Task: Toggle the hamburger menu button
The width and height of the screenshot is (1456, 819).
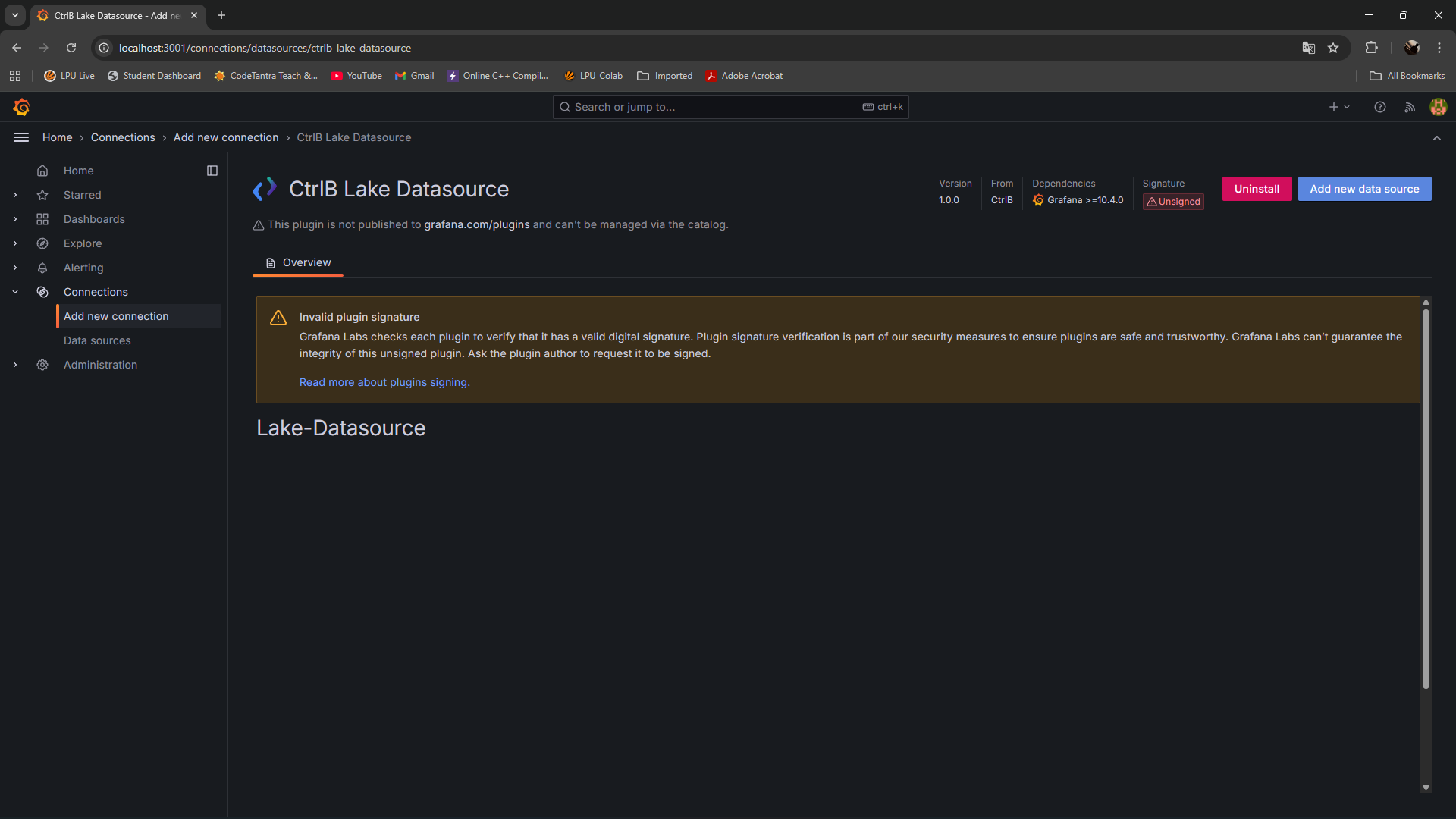Action: coord(21,137)
